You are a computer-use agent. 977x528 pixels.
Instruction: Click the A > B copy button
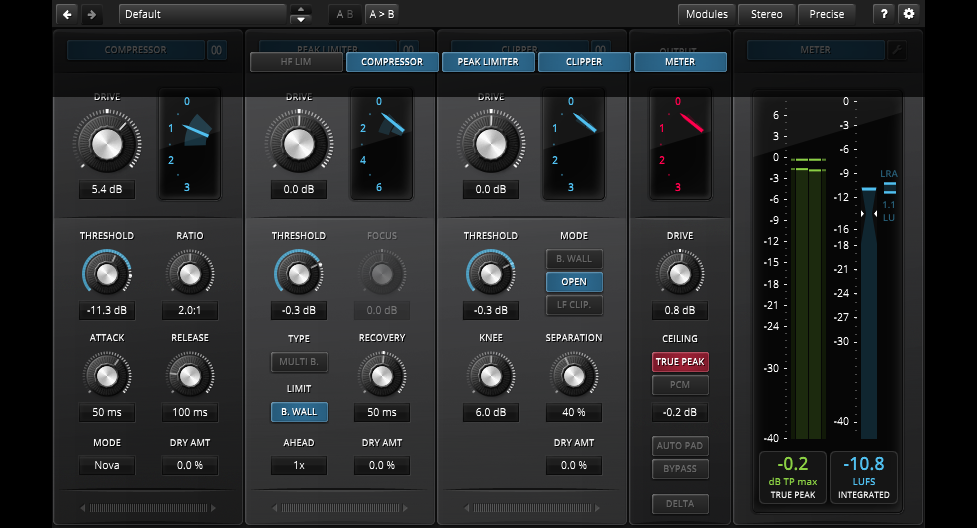(x=380, y=14)
